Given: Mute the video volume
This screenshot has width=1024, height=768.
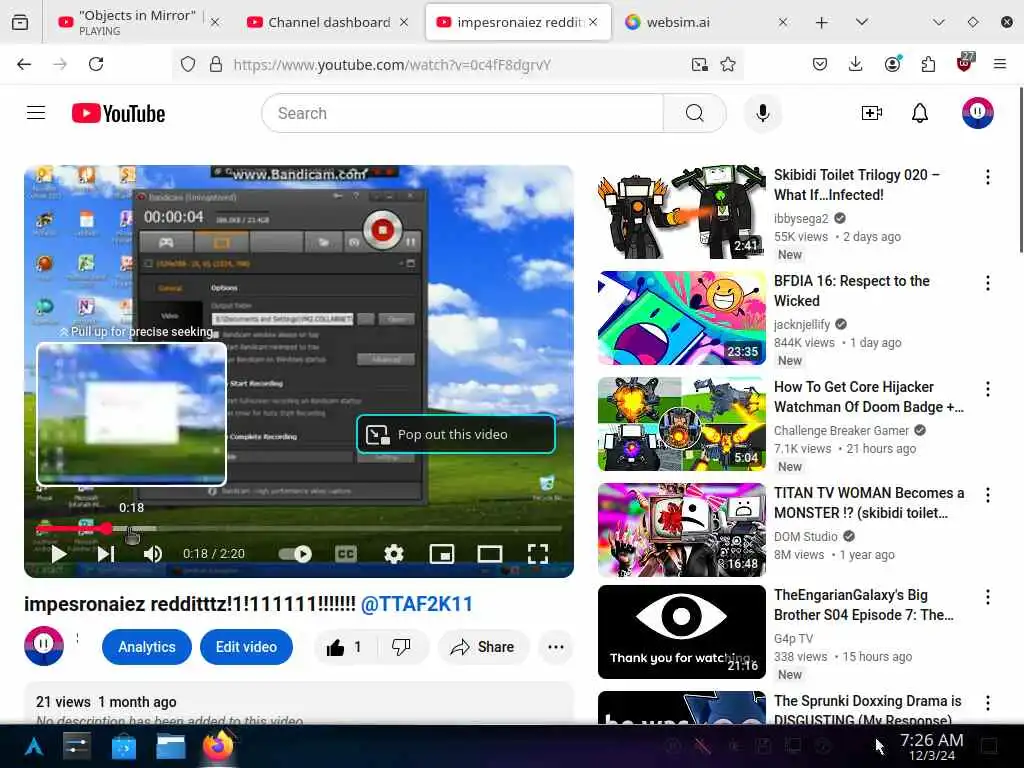Looking at the screenshot, I should [x=153, y=554].
